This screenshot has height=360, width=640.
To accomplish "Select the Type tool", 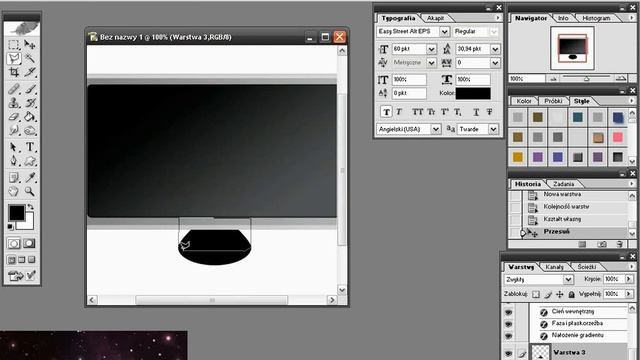I will tap(29, 147).
